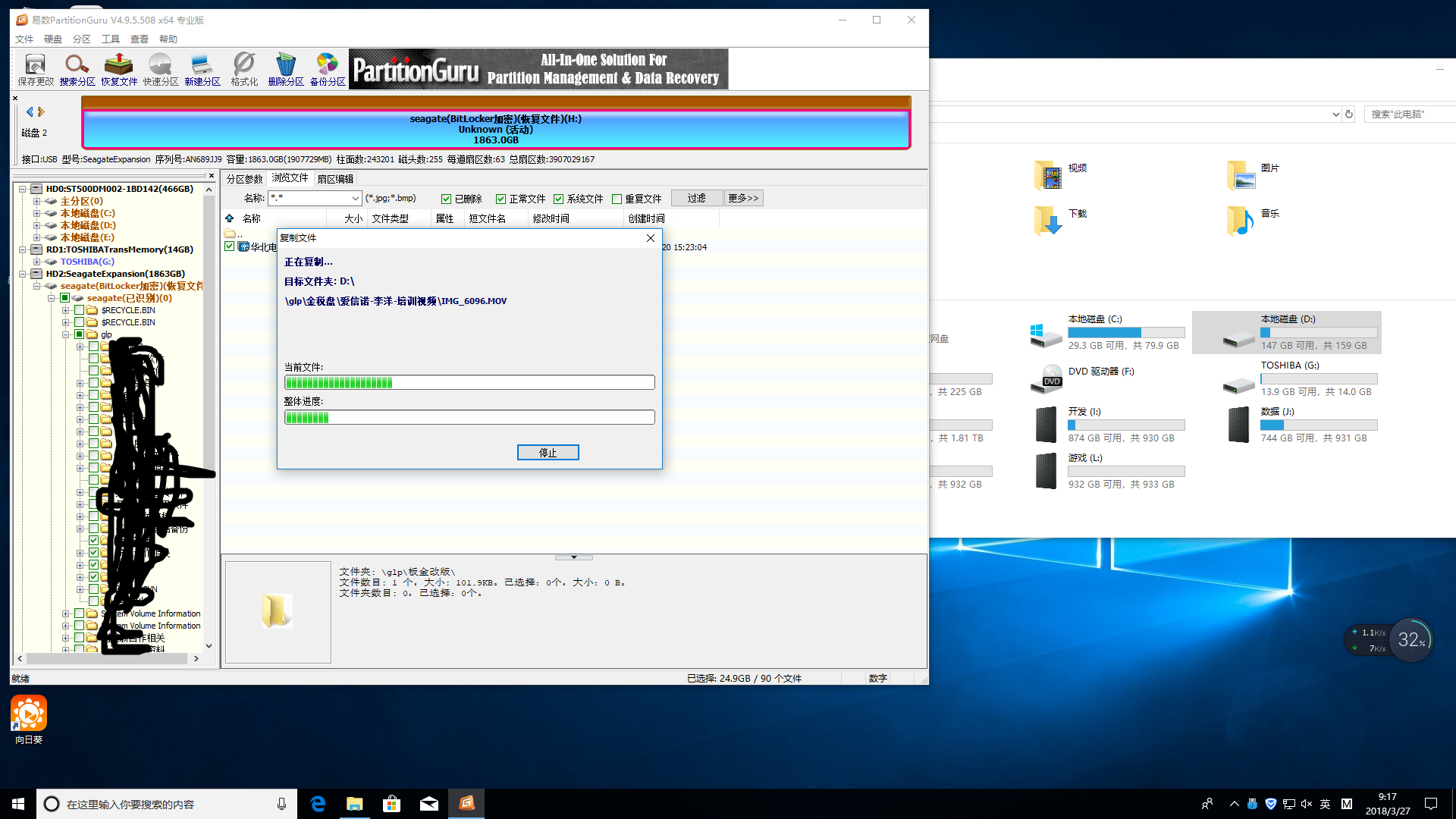Expand TOSHIBA(G:) tree node
The height and width of the screenshot is (819, 1456).
pos(36,262)
